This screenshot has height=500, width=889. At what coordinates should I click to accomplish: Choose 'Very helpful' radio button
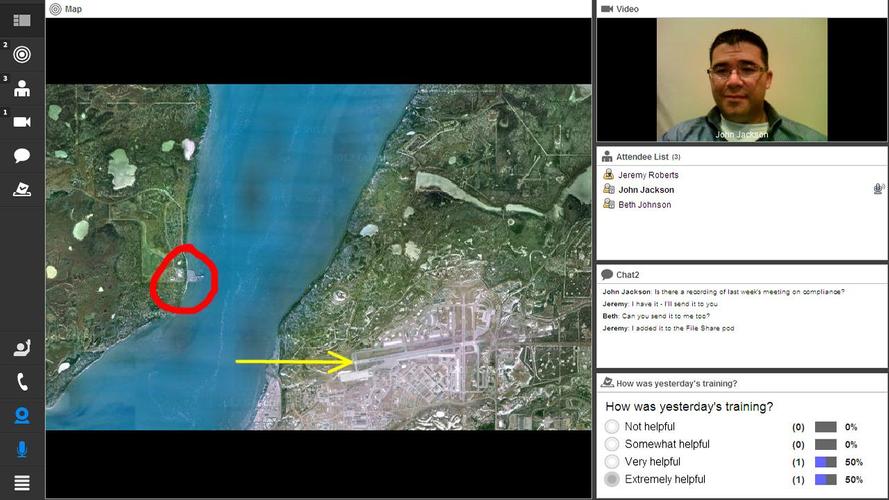[x=612, y=462]
